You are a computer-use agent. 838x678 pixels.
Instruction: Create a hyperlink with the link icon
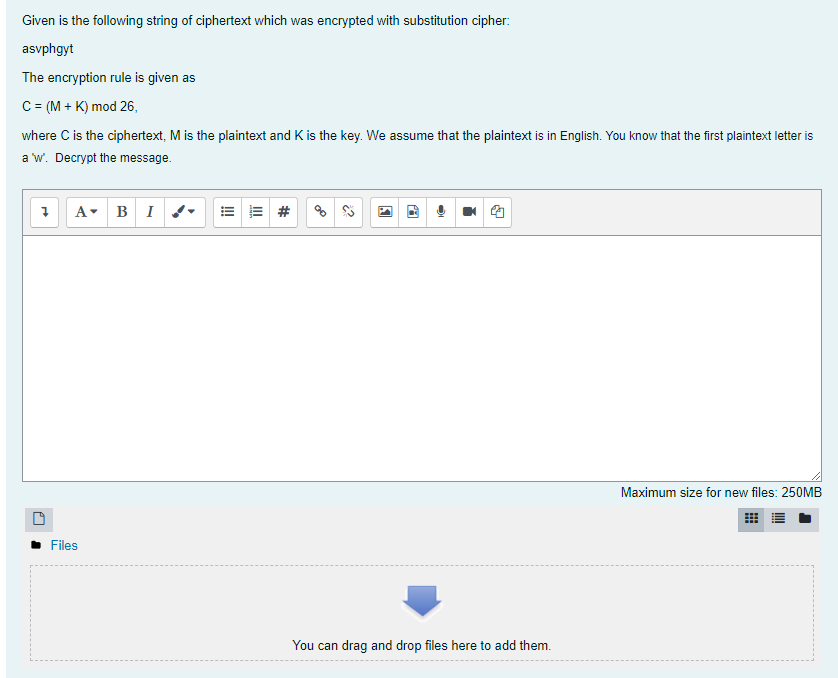320,212
